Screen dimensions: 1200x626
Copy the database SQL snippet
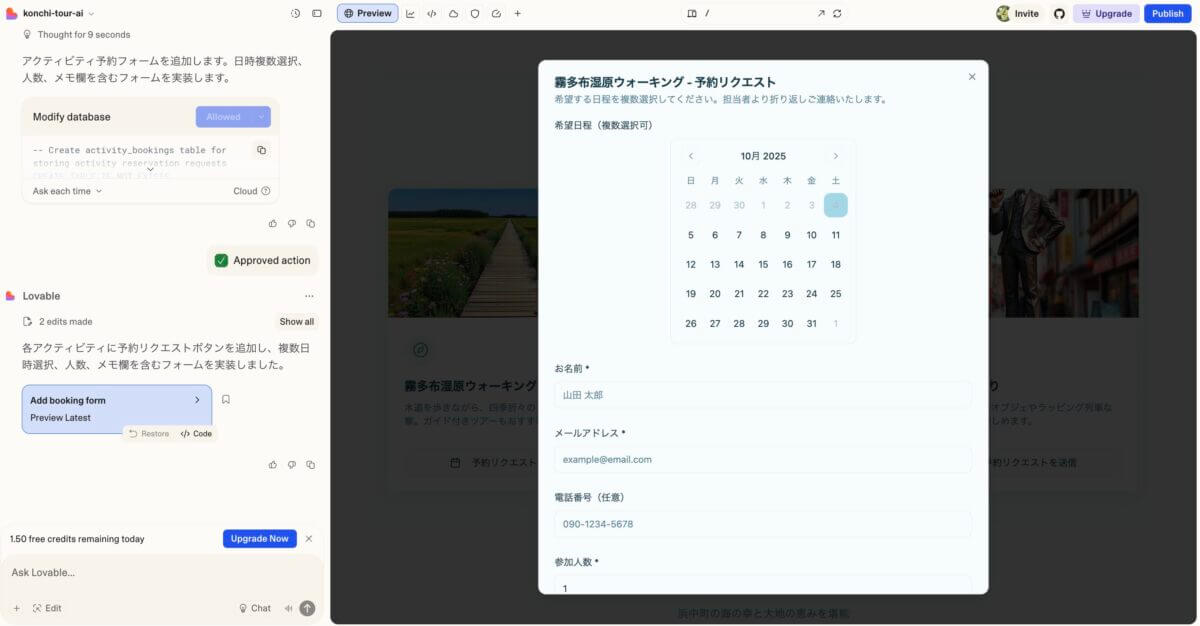(261, 150)
